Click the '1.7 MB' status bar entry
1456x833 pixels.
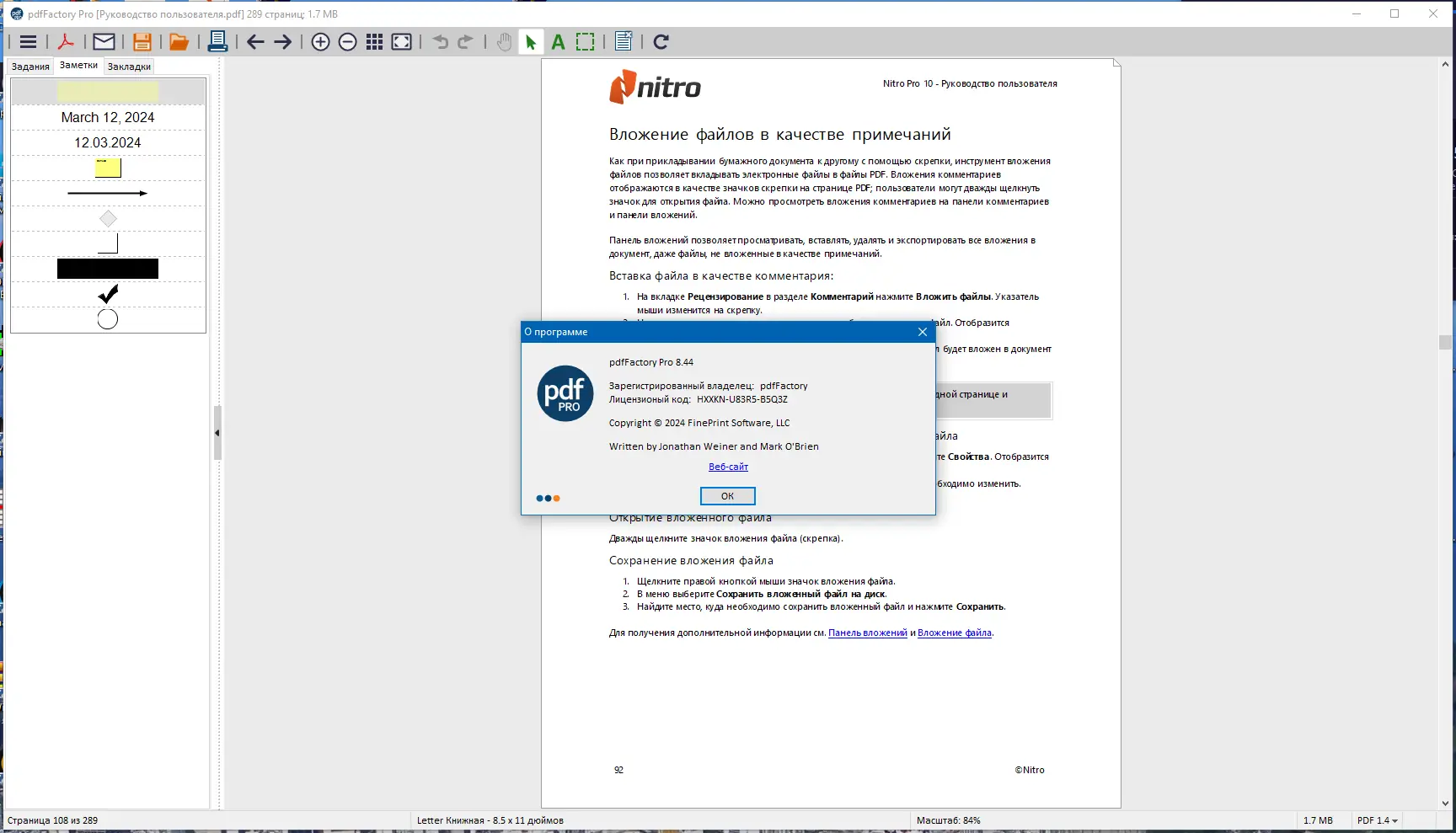pos(1318,820)
